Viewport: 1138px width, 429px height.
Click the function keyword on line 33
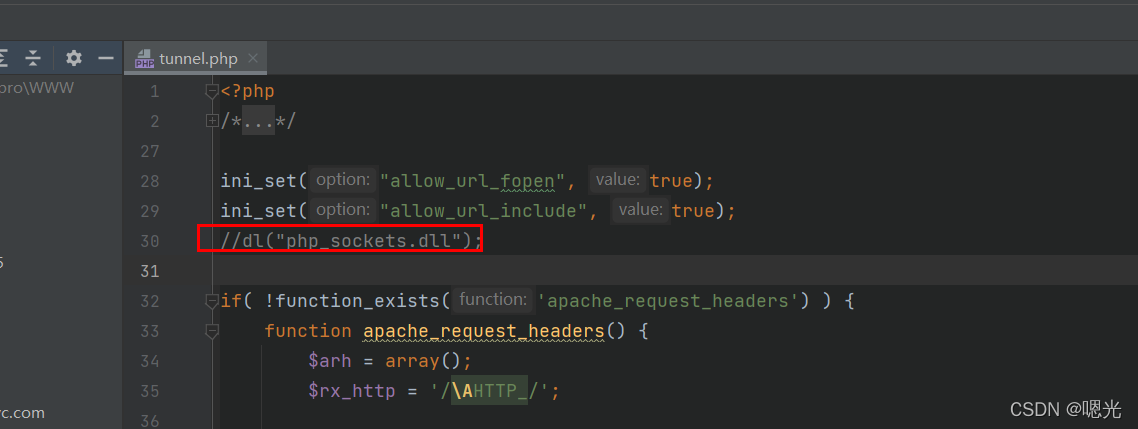point(308,331)
